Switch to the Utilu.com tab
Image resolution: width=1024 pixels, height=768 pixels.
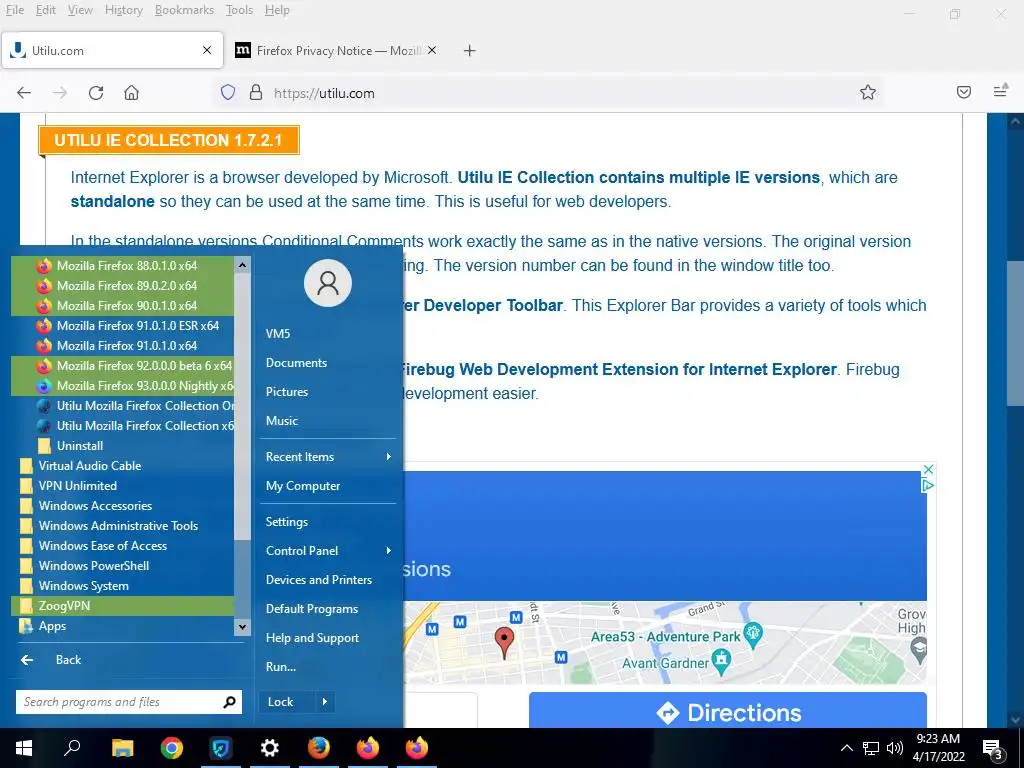pos(112,50)
